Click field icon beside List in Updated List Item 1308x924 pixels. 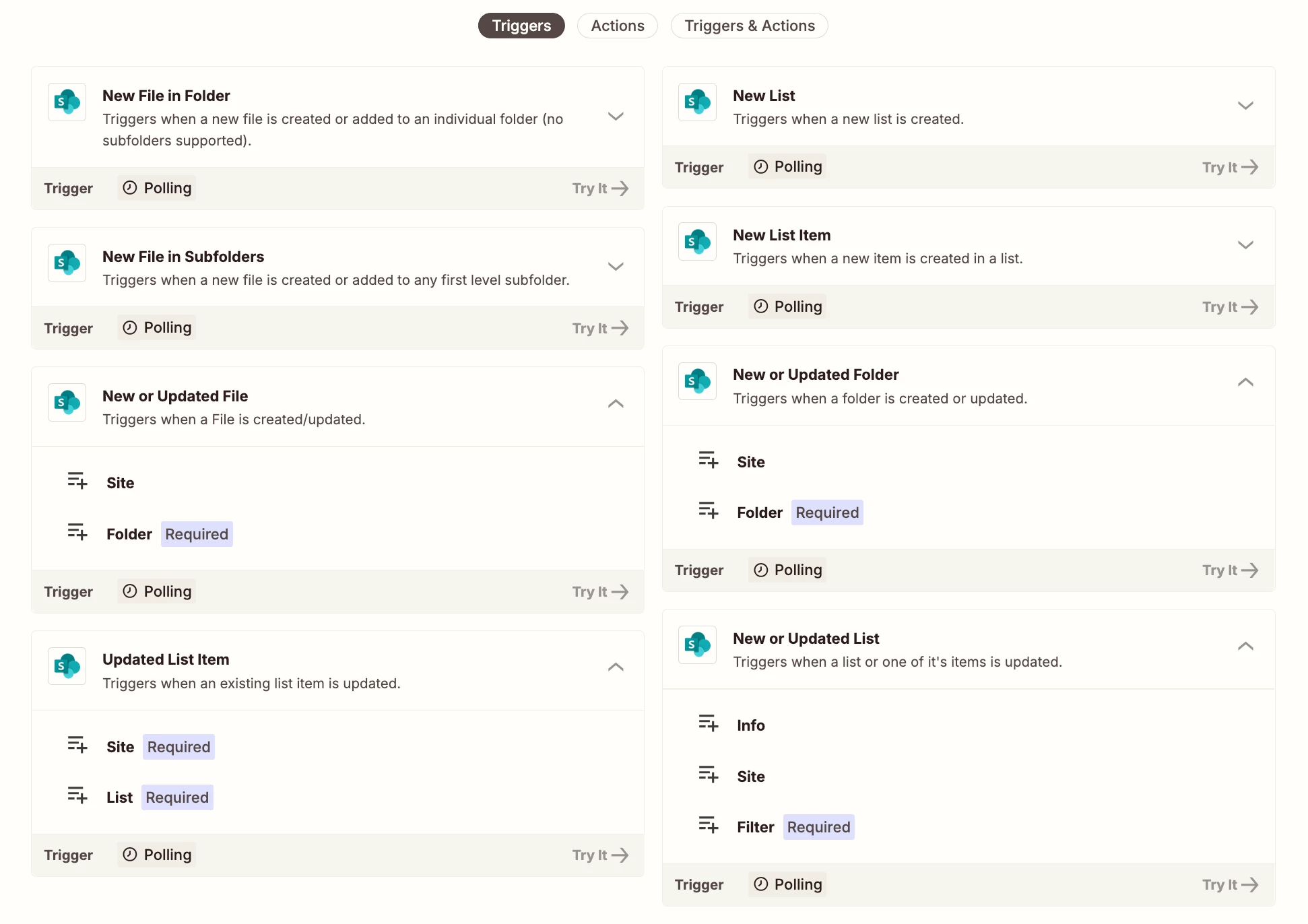point(77,795)
